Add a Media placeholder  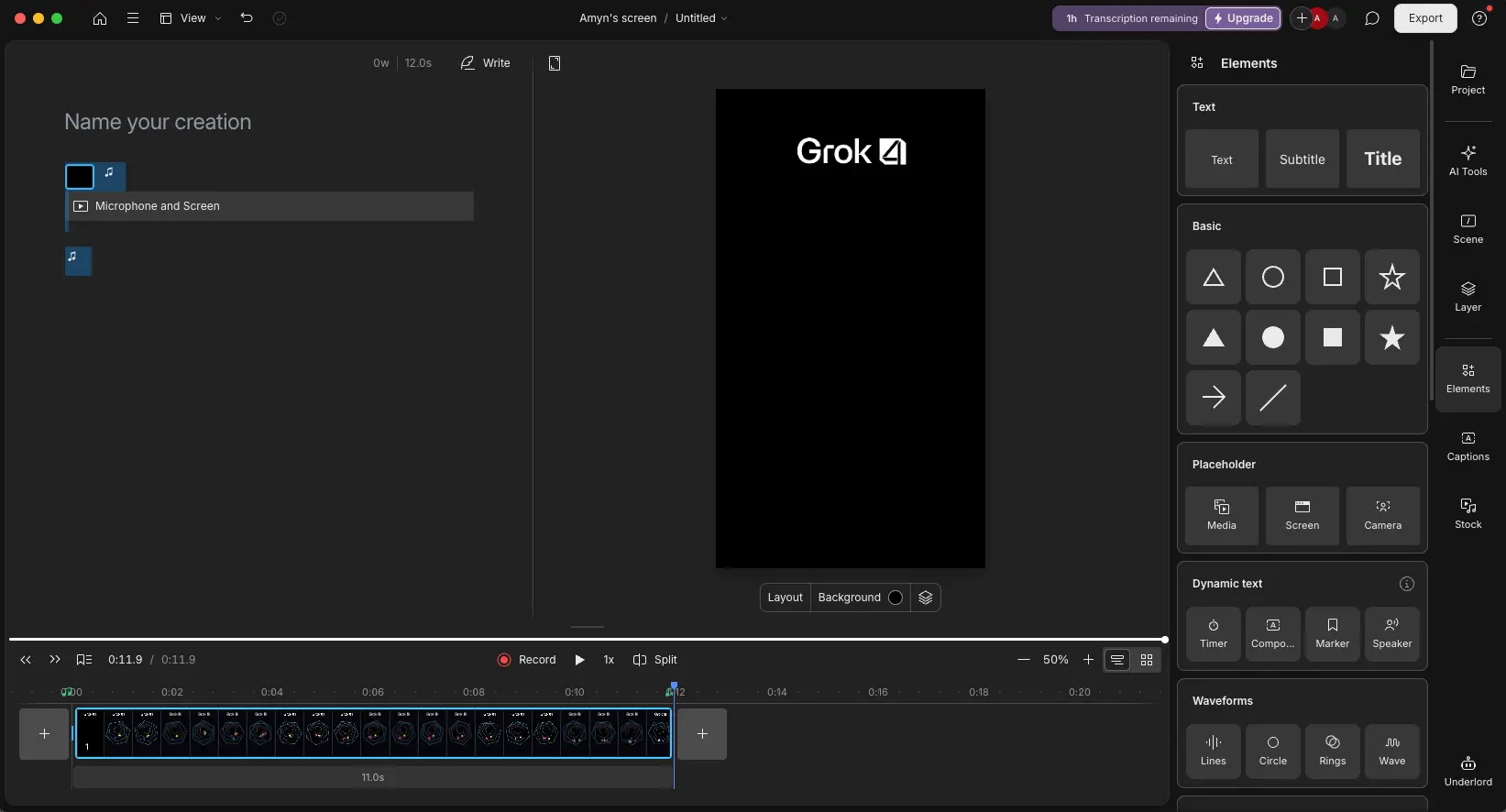pos(1222,516)
